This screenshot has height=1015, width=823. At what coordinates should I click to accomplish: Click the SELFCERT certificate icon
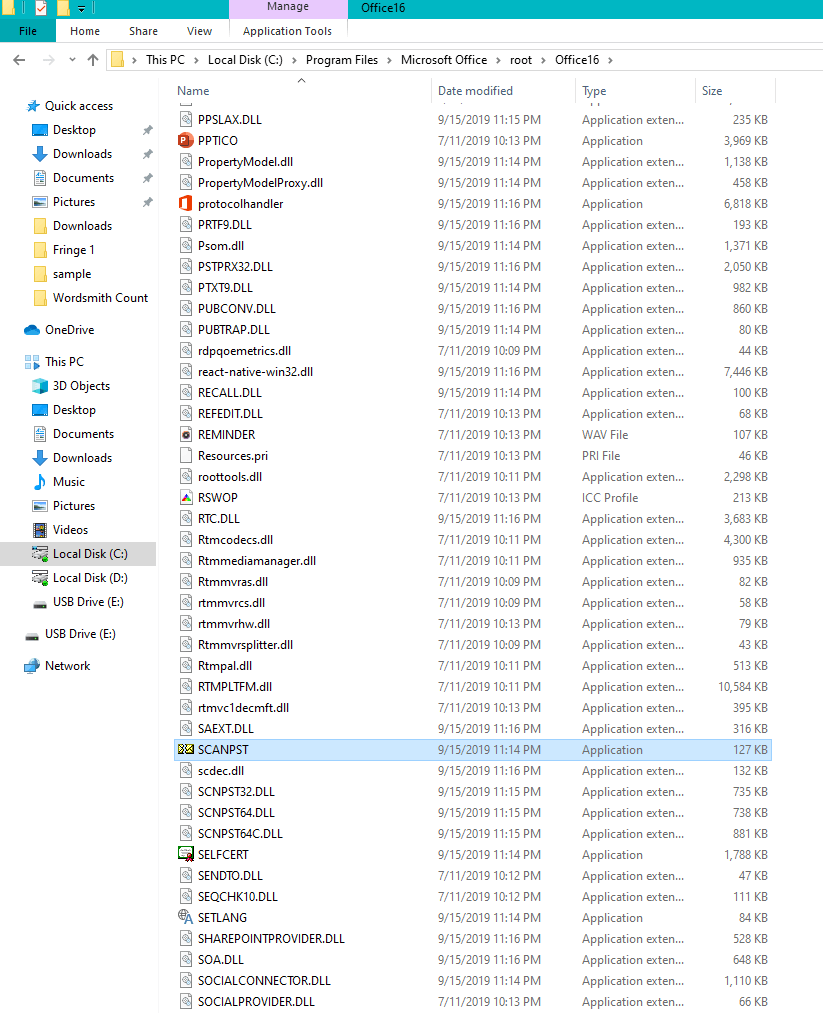point(186,854)
